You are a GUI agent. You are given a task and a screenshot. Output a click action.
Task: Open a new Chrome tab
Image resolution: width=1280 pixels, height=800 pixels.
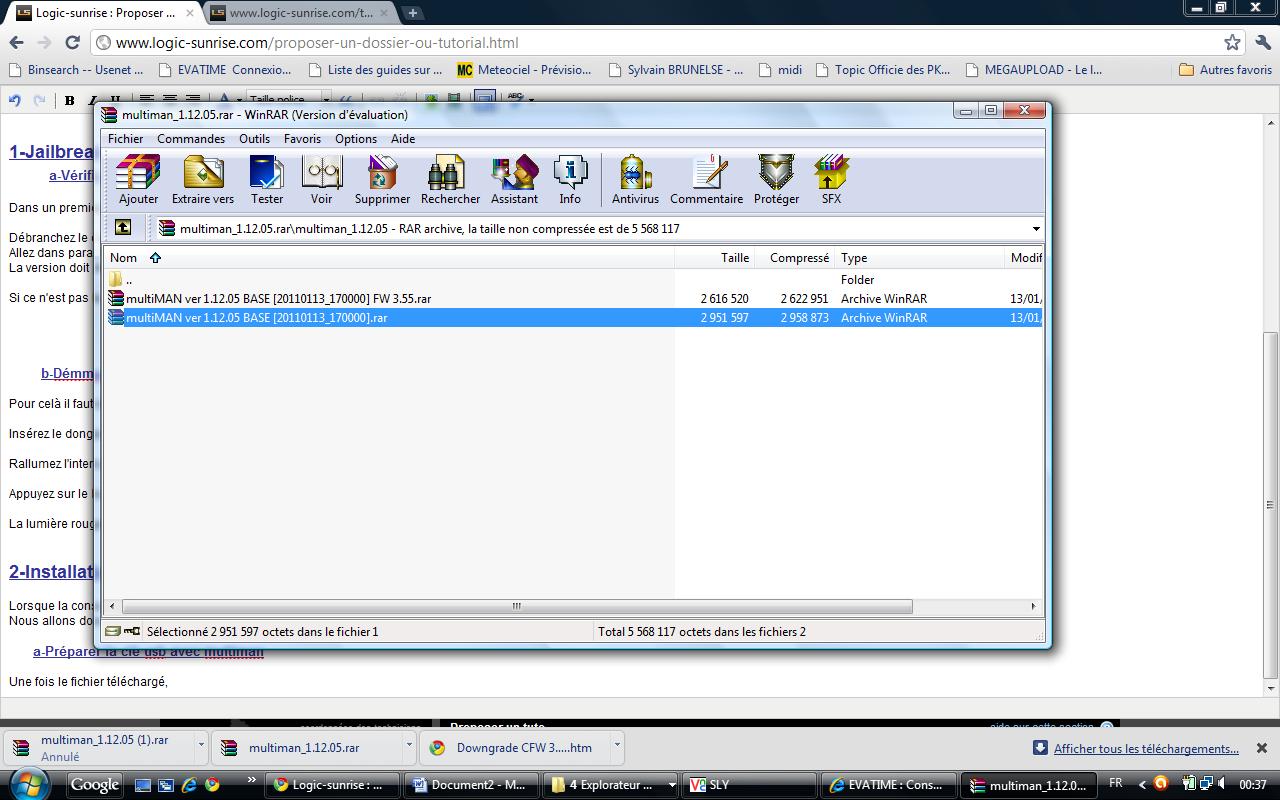click(x=412, y=13)
